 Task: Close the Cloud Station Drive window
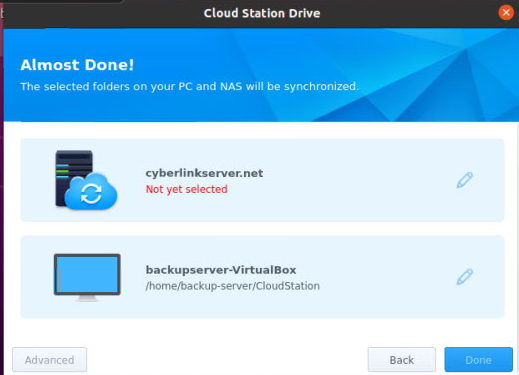[x=506, y=13]
